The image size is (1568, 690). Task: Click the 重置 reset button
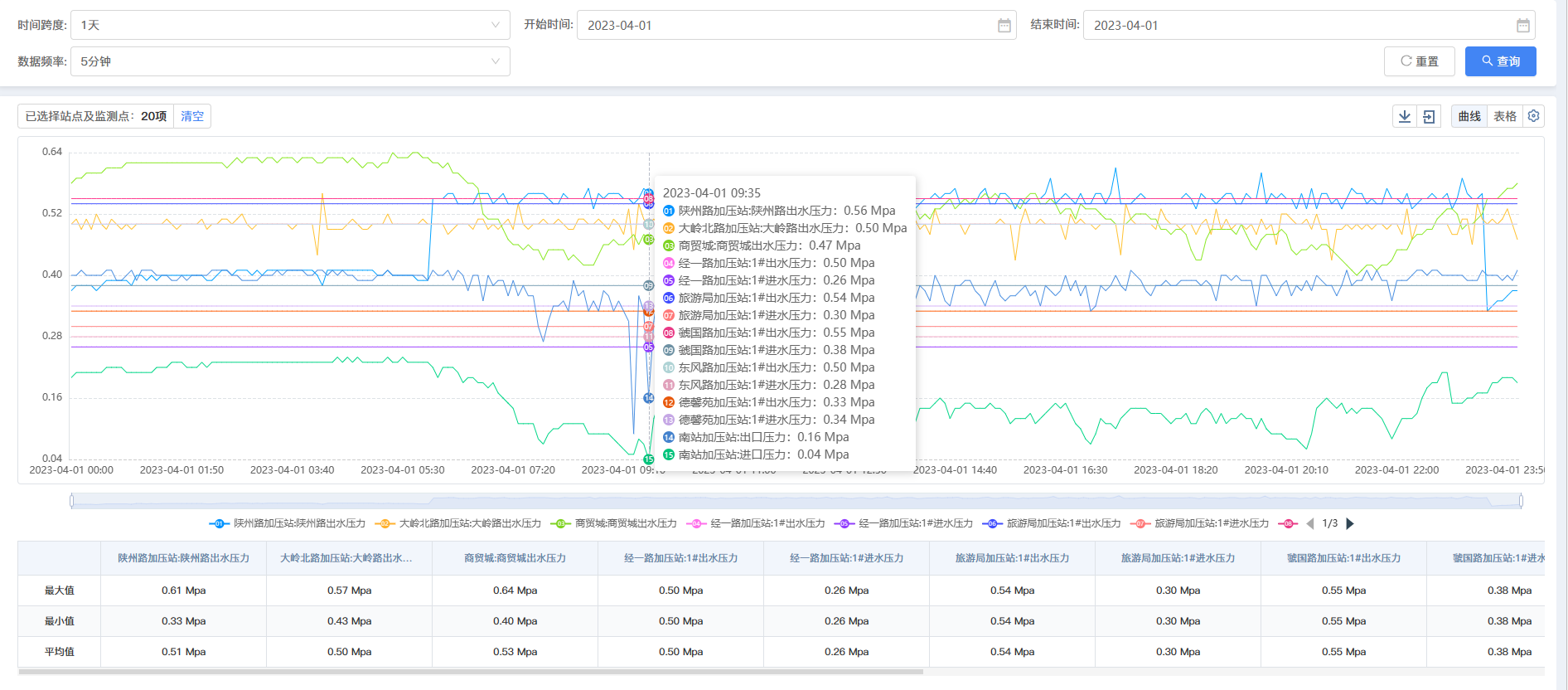[1419, 61]
